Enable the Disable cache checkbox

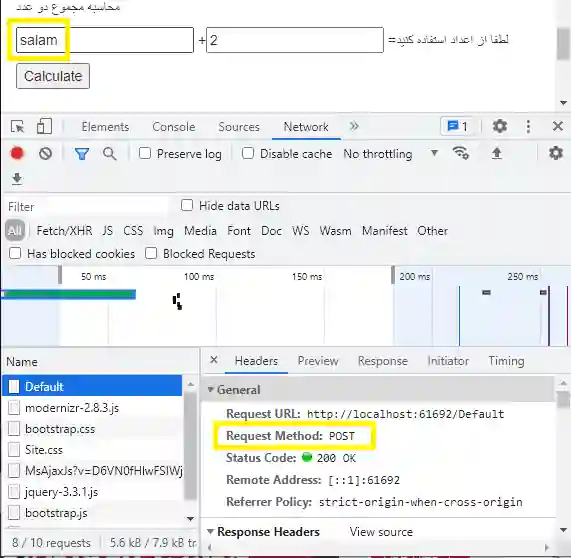pos(248,153)
